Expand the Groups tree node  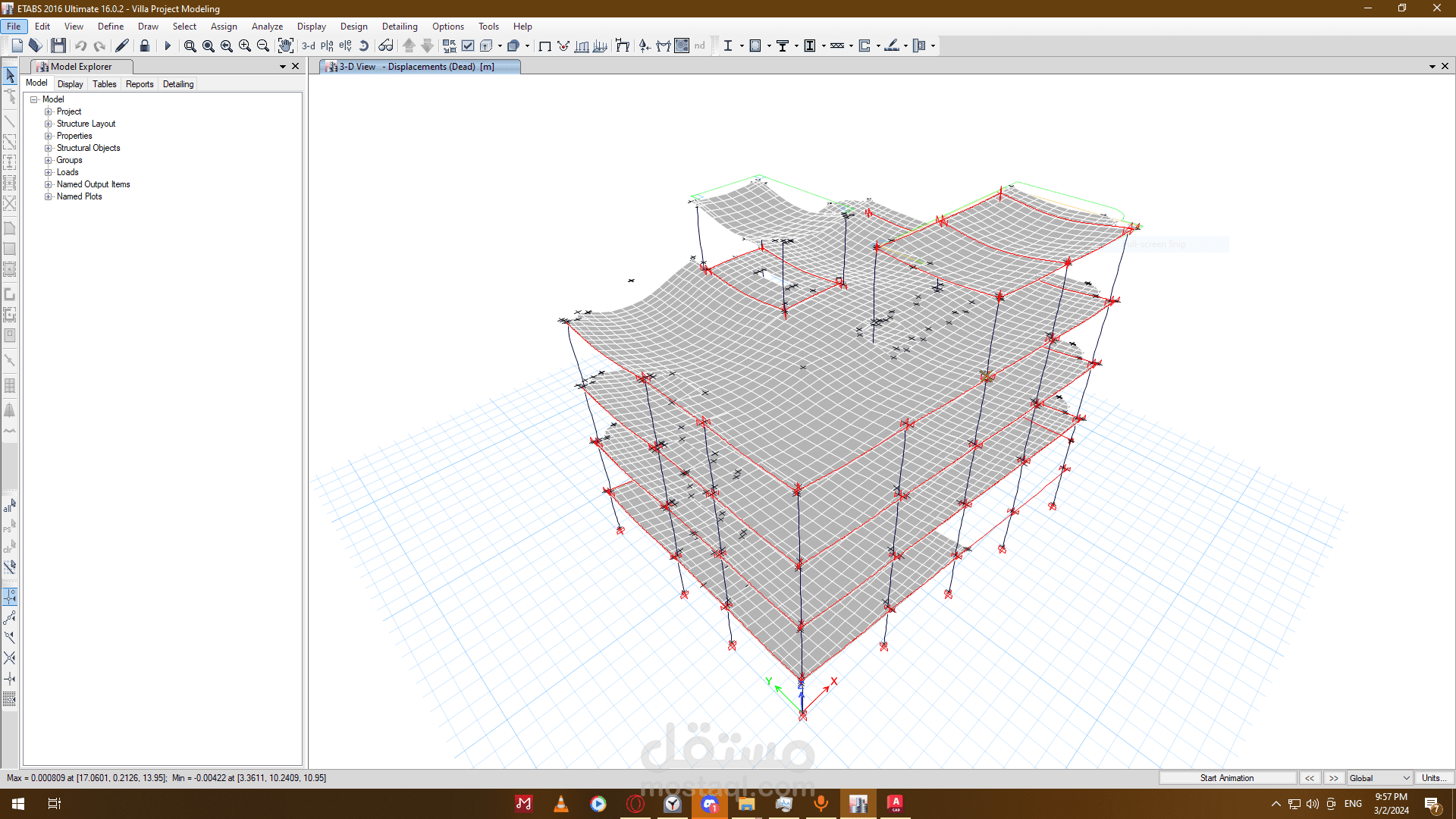(49, 160)
